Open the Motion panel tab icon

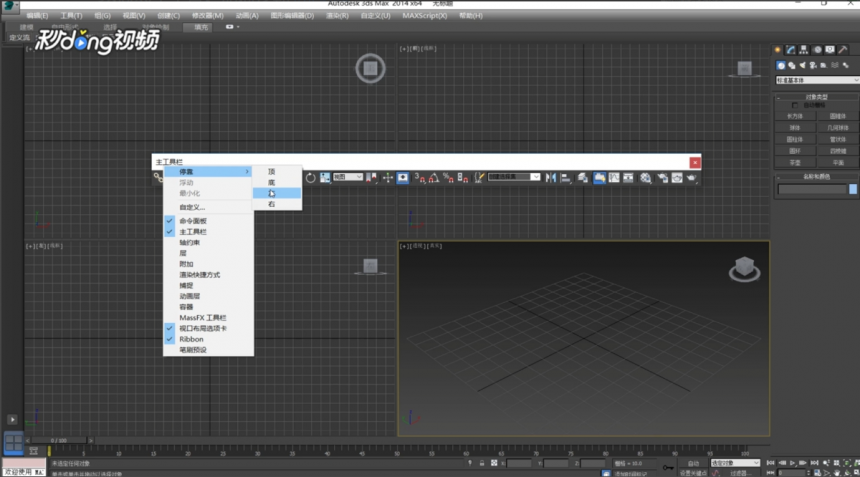[817, 50]
